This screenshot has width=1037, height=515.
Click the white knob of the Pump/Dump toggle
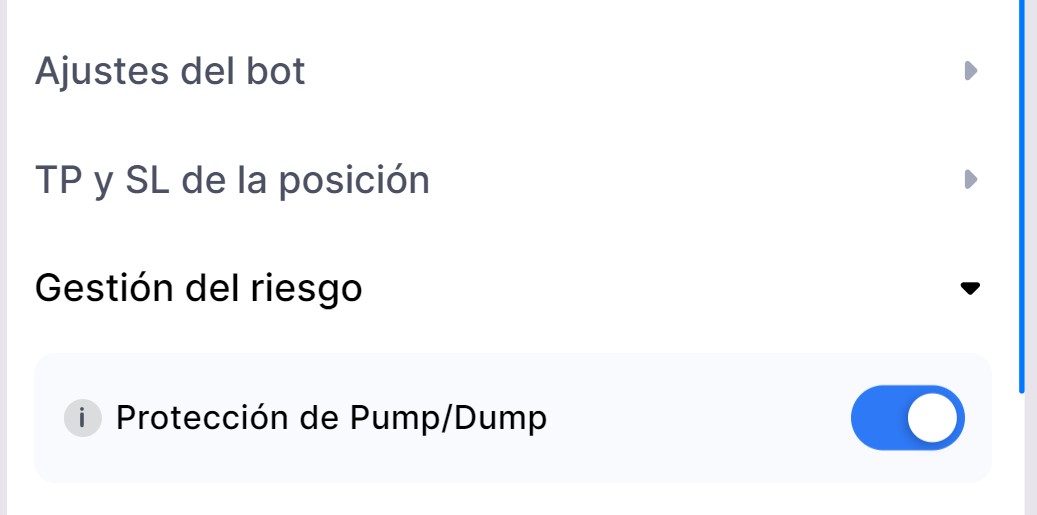coord(933,418)
